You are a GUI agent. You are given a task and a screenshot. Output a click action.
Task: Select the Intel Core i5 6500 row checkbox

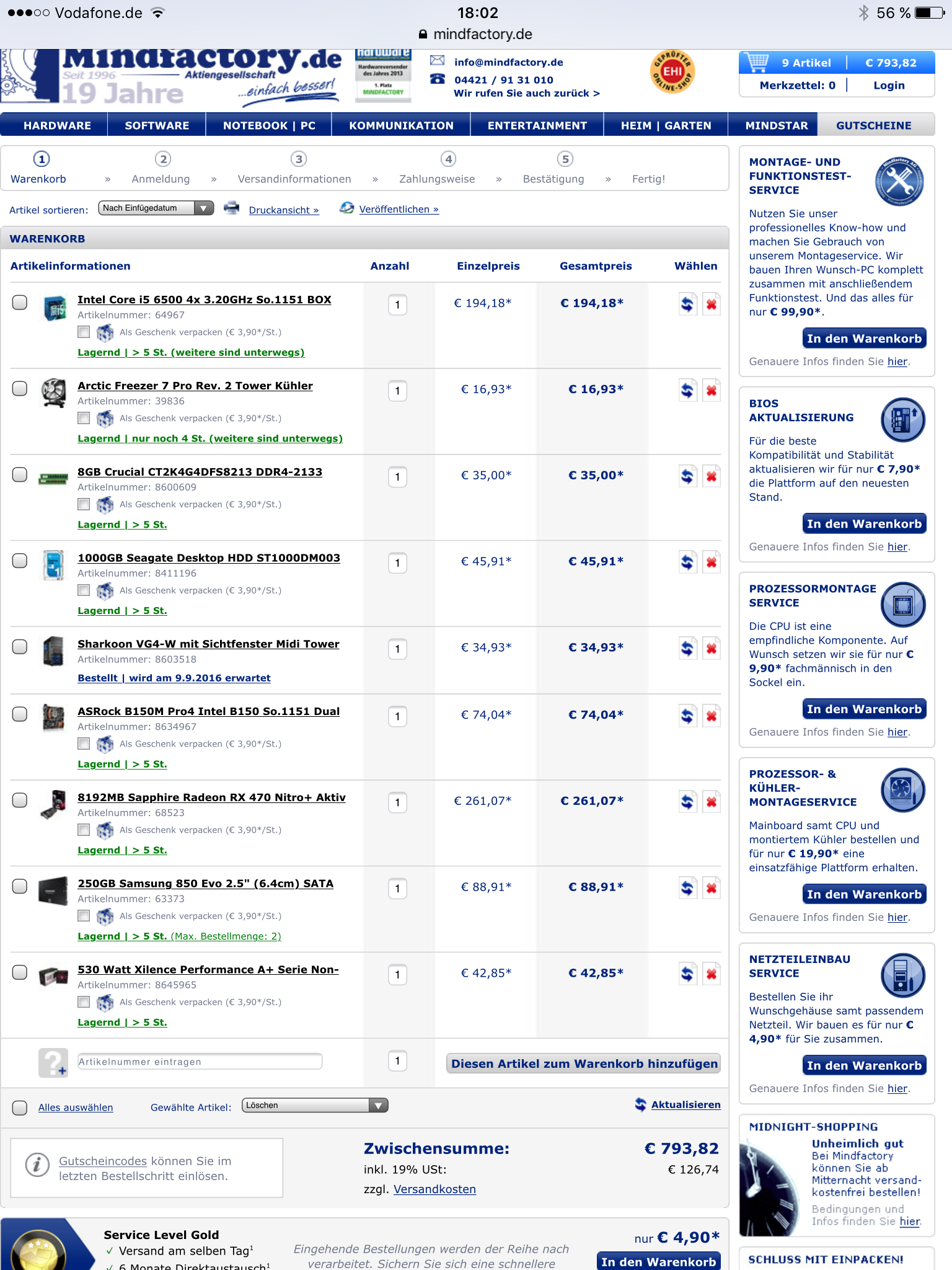coord(20,302)
